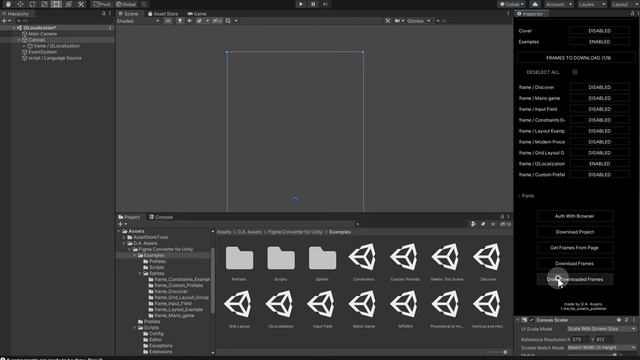Pause the game playback

pyautogui.click(x=313, y=4)
